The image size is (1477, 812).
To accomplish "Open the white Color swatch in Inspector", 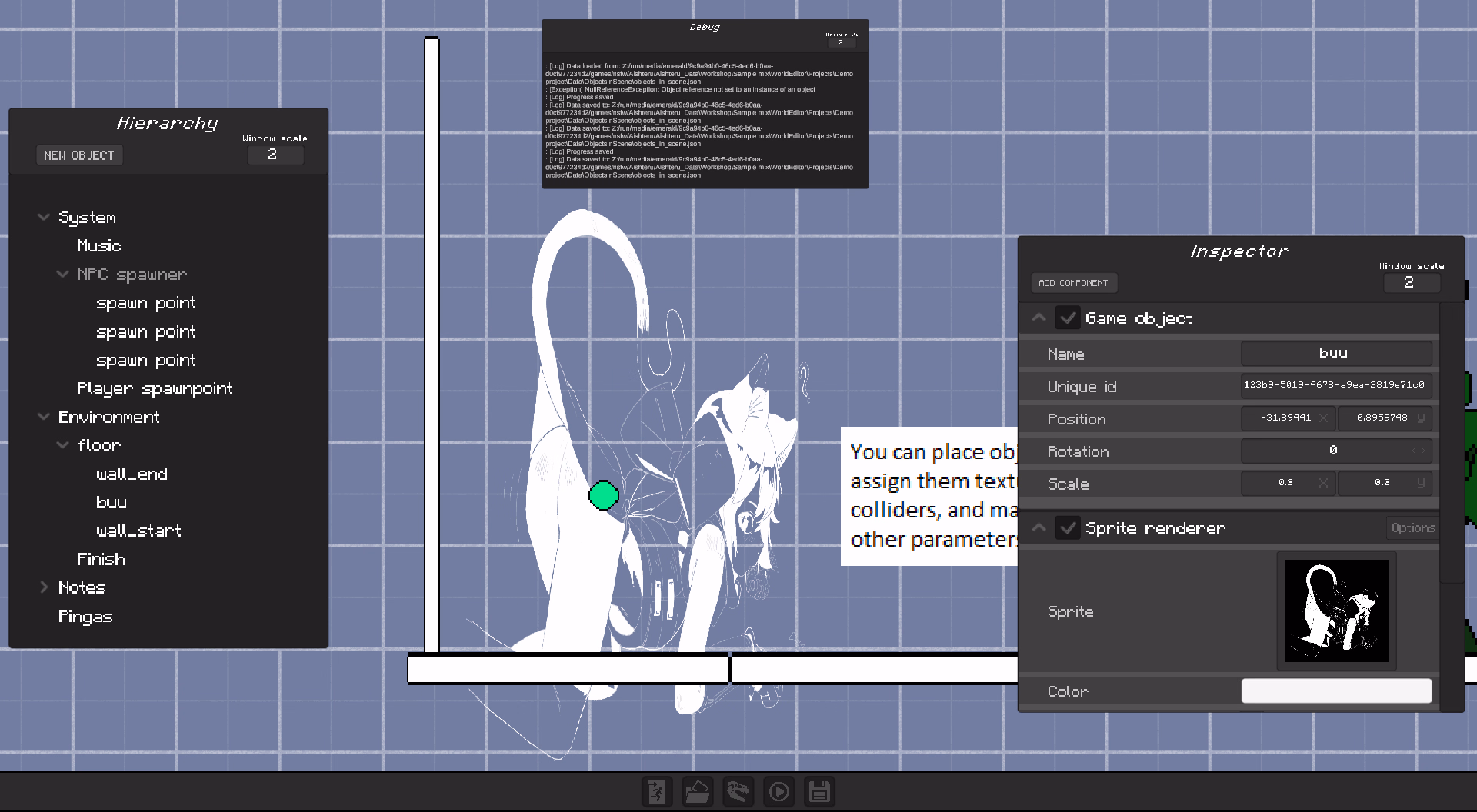I will 1336,691.
